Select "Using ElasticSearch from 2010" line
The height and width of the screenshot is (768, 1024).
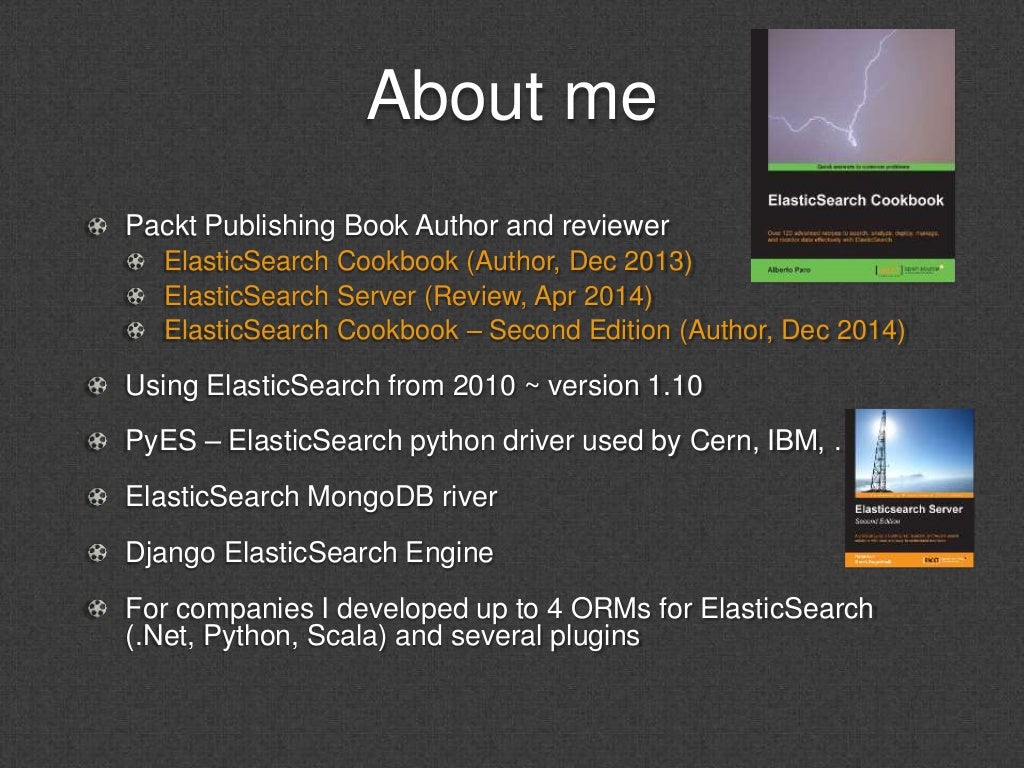pos(413,386)
